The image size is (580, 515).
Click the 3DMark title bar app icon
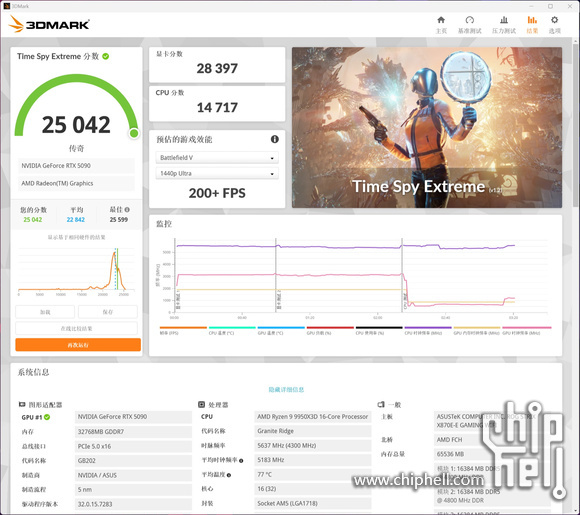point(6,6)
